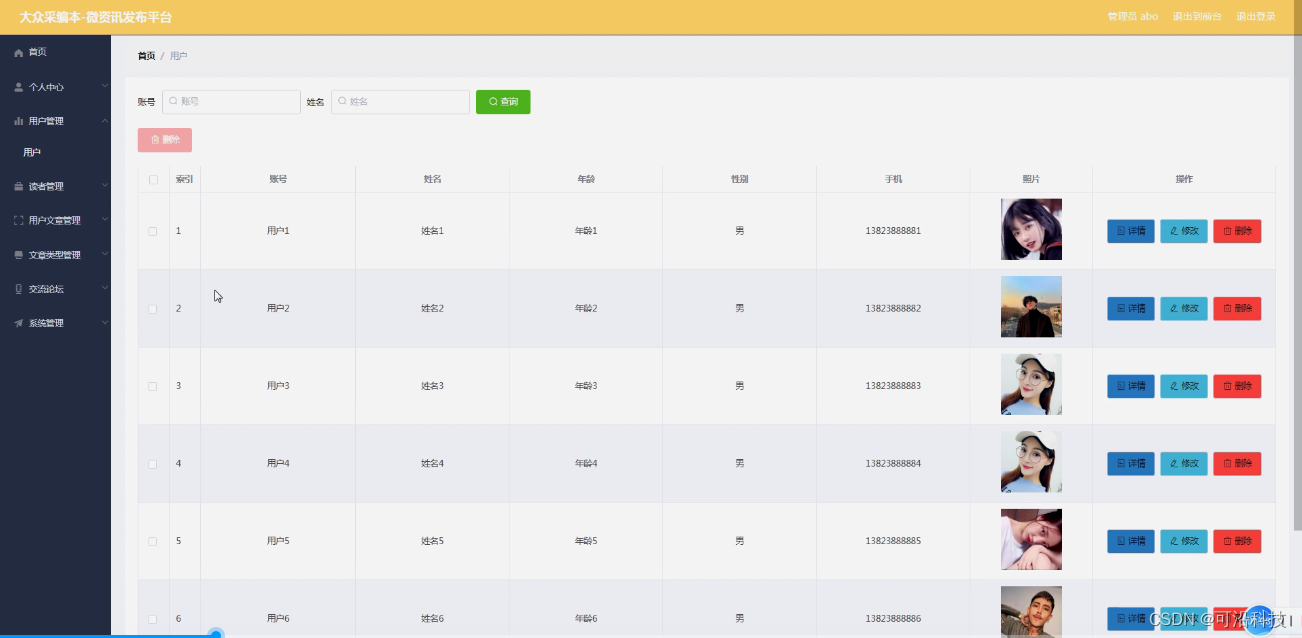Expand the 读者管理 chevron
1302x638 pixels.
pos(104,186)
